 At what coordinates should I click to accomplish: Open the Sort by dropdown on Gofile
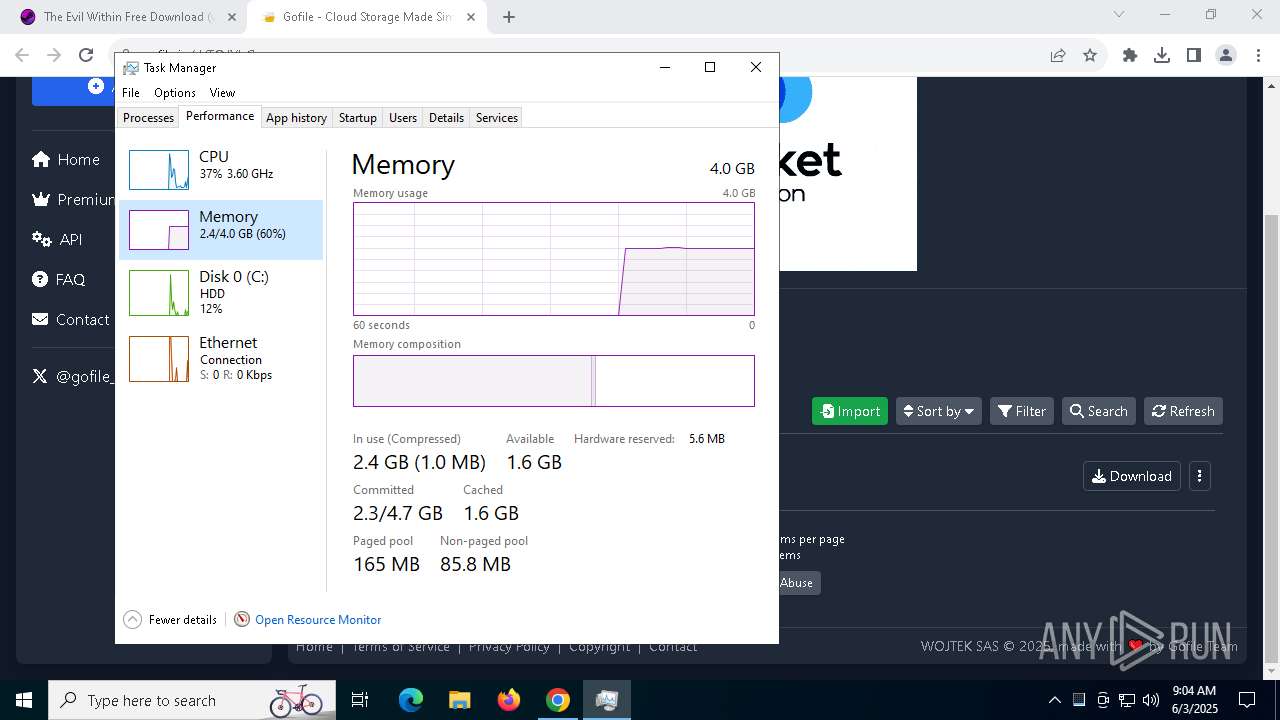coord(939,411)
